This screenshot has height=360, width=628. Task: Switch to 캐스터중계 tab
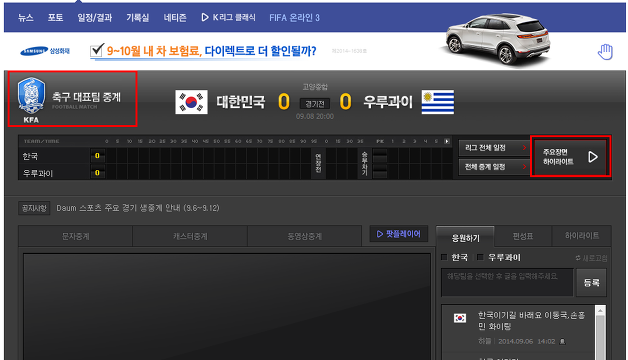[190, 236]
